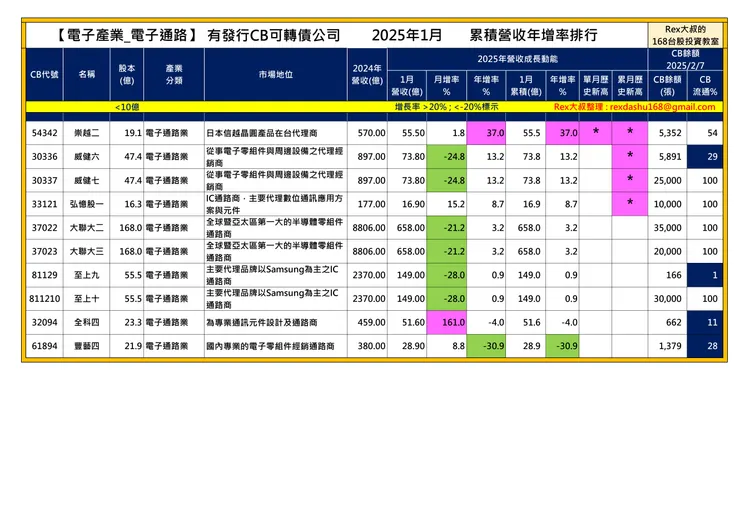The image size is (740, 523).
Task: Select CB code 81129 cell
Action: pos(44,275)
